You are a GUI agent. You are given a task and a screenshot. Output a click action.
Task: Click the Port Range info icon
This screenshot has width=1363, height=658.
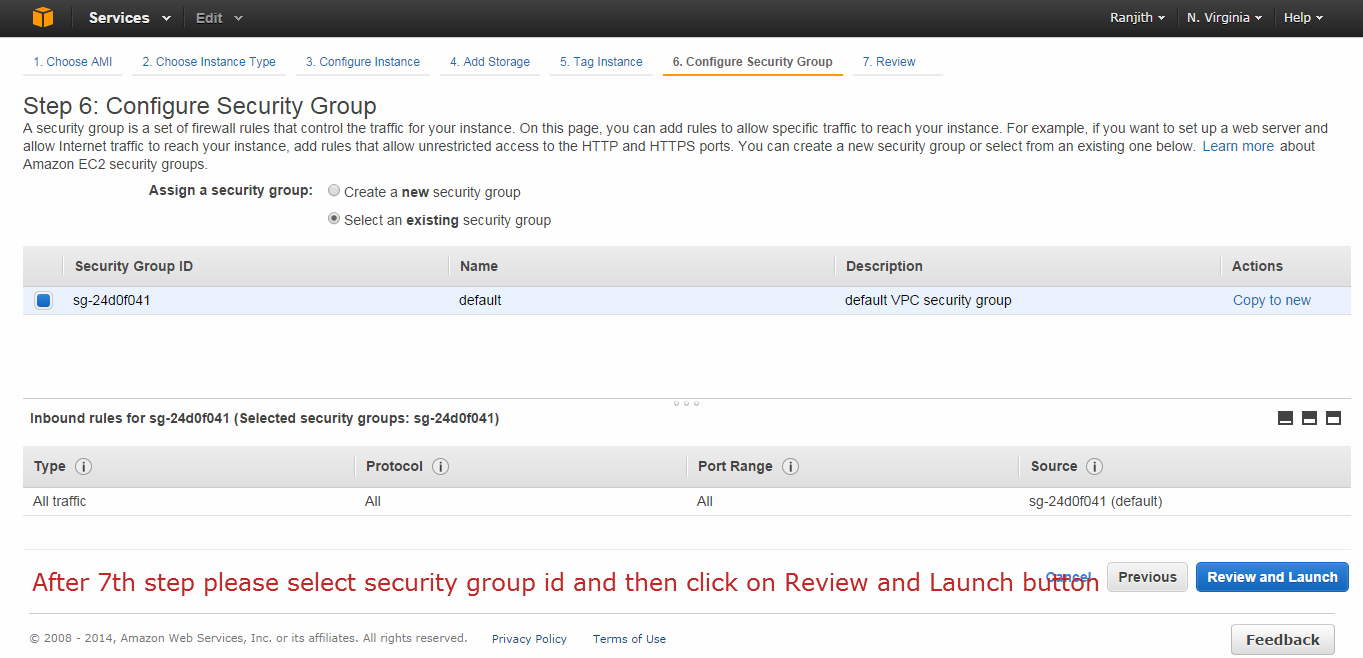[x=790, y=467]
